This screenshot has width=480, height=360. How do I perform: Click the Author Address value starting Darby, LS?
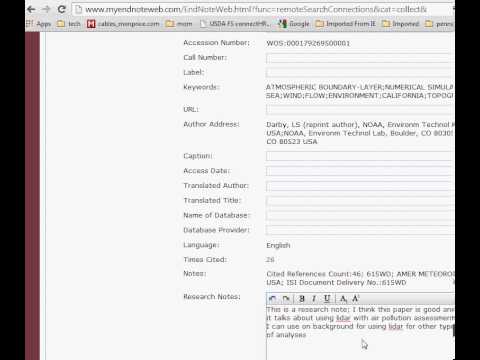[360, 133]
